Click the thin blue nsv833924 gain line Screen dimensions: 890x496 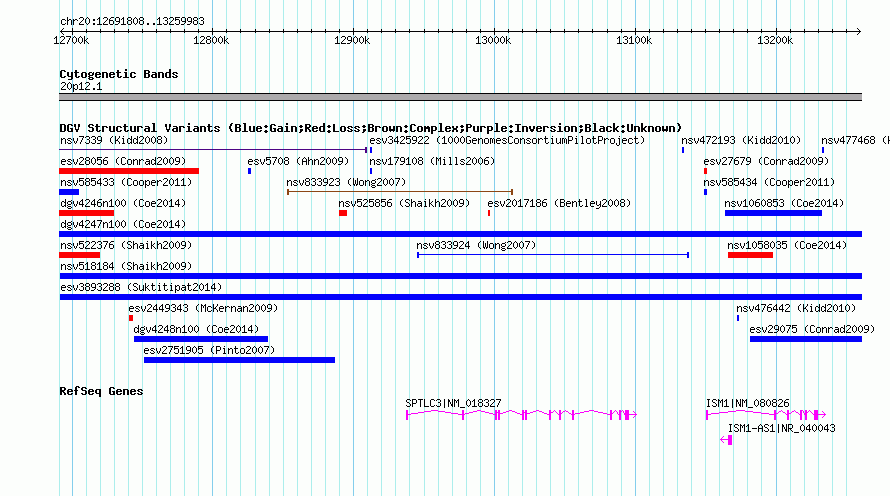pos(553,255)
